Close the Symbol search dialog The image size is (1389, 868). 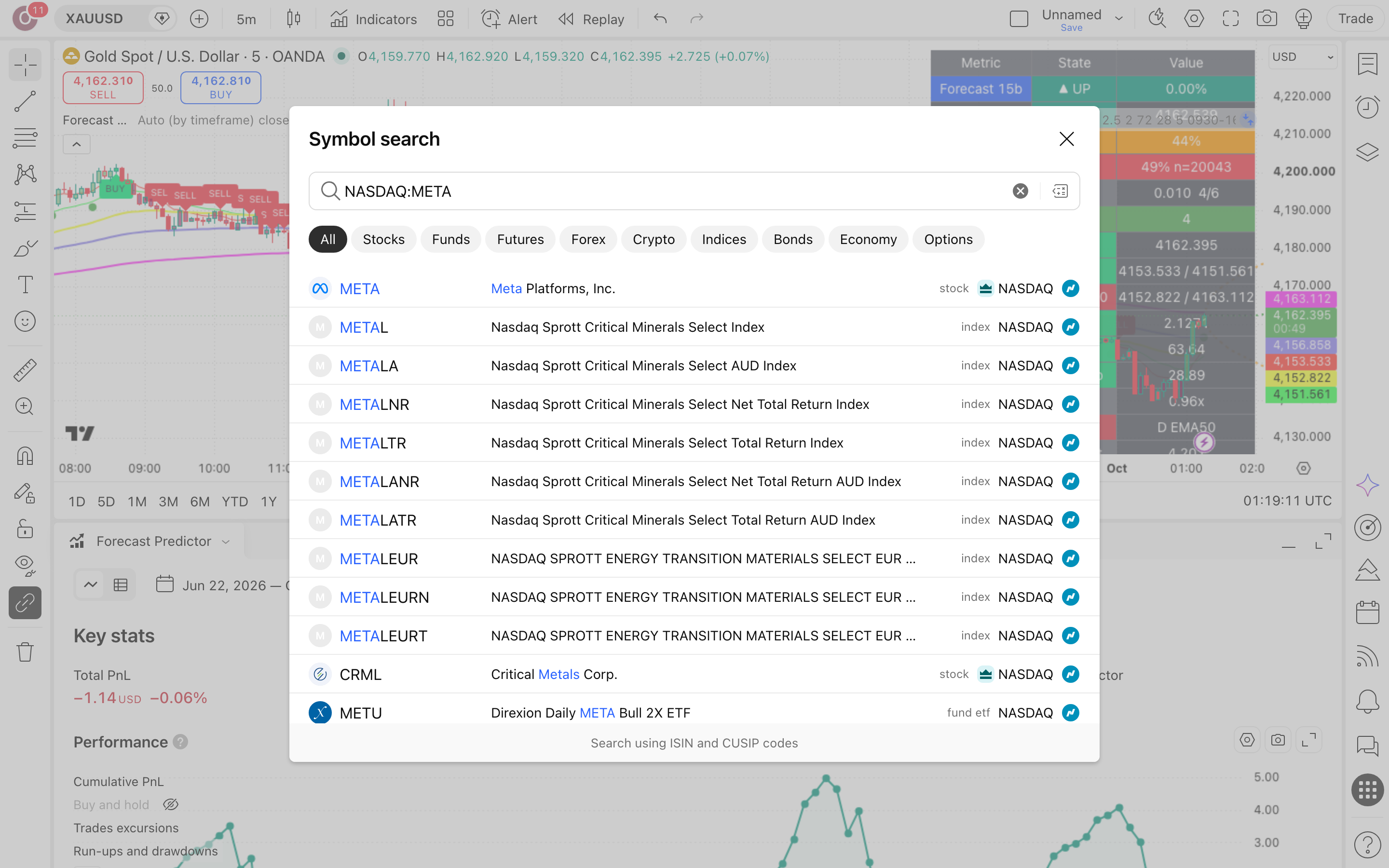[x=1066, y=139]
